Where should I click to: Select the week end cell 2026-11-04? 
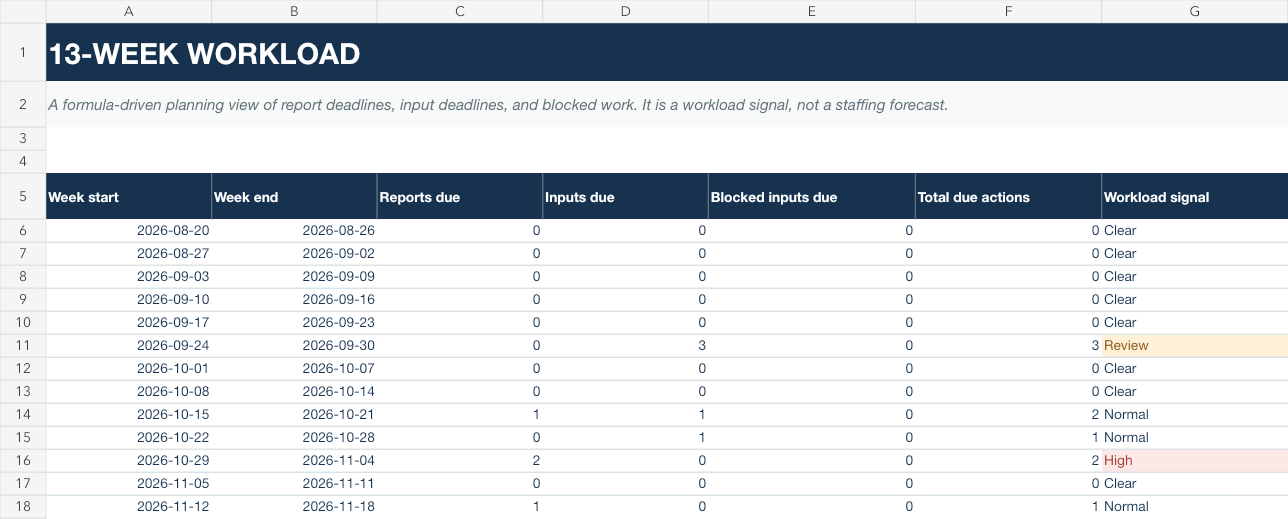pyautogui.click(x=294, y=460)
